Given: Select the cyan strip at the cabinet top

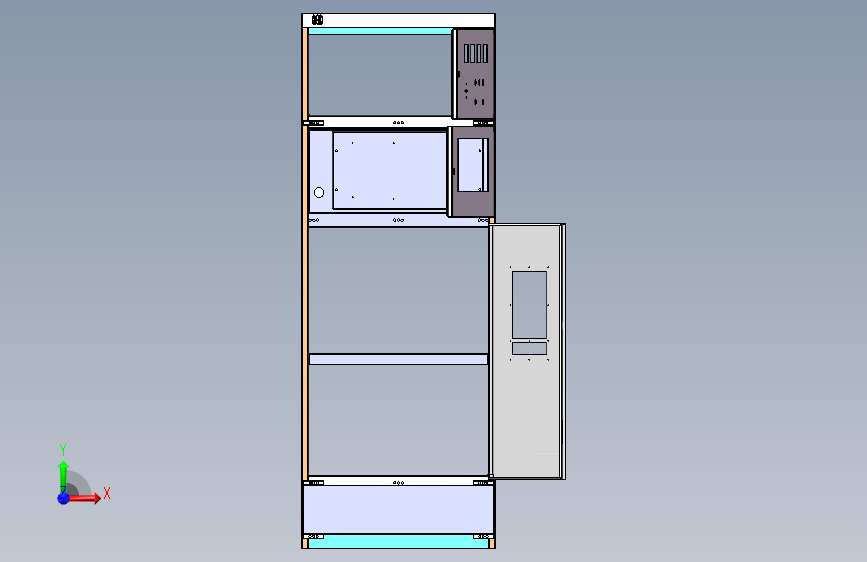Looking at the screenshot, I should click(x=380, y=32).
